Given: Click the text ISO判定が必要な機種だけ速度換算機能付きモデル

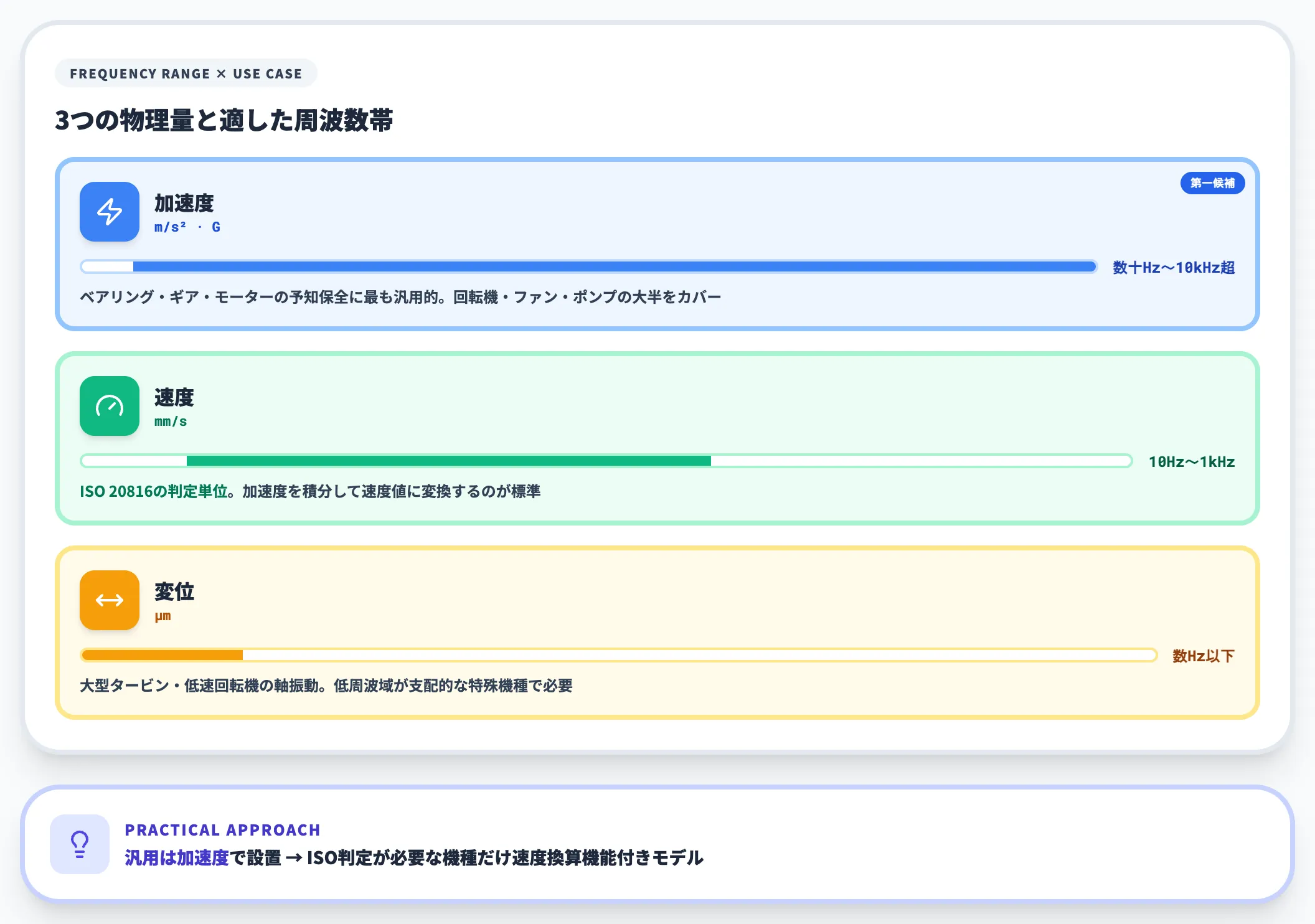Looking at the screenshot, I should [x=505, y=858].
